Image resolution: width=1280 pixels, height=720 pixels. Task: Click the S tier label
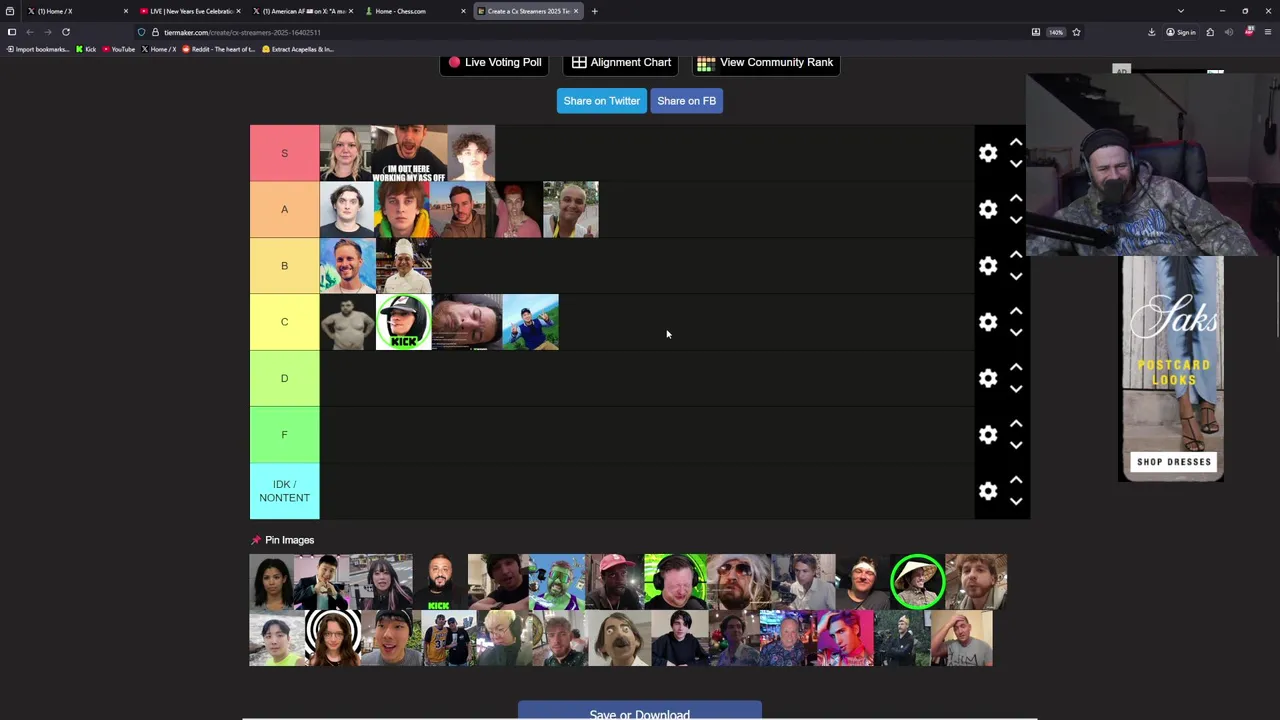284,153
